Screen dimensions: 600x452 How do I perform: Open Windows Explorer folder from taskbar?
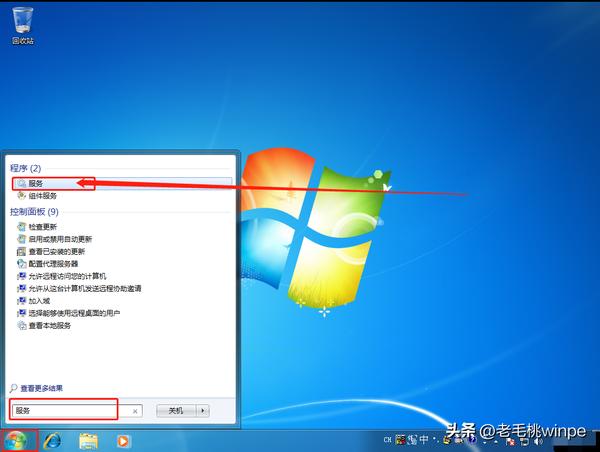click(88, 441)
